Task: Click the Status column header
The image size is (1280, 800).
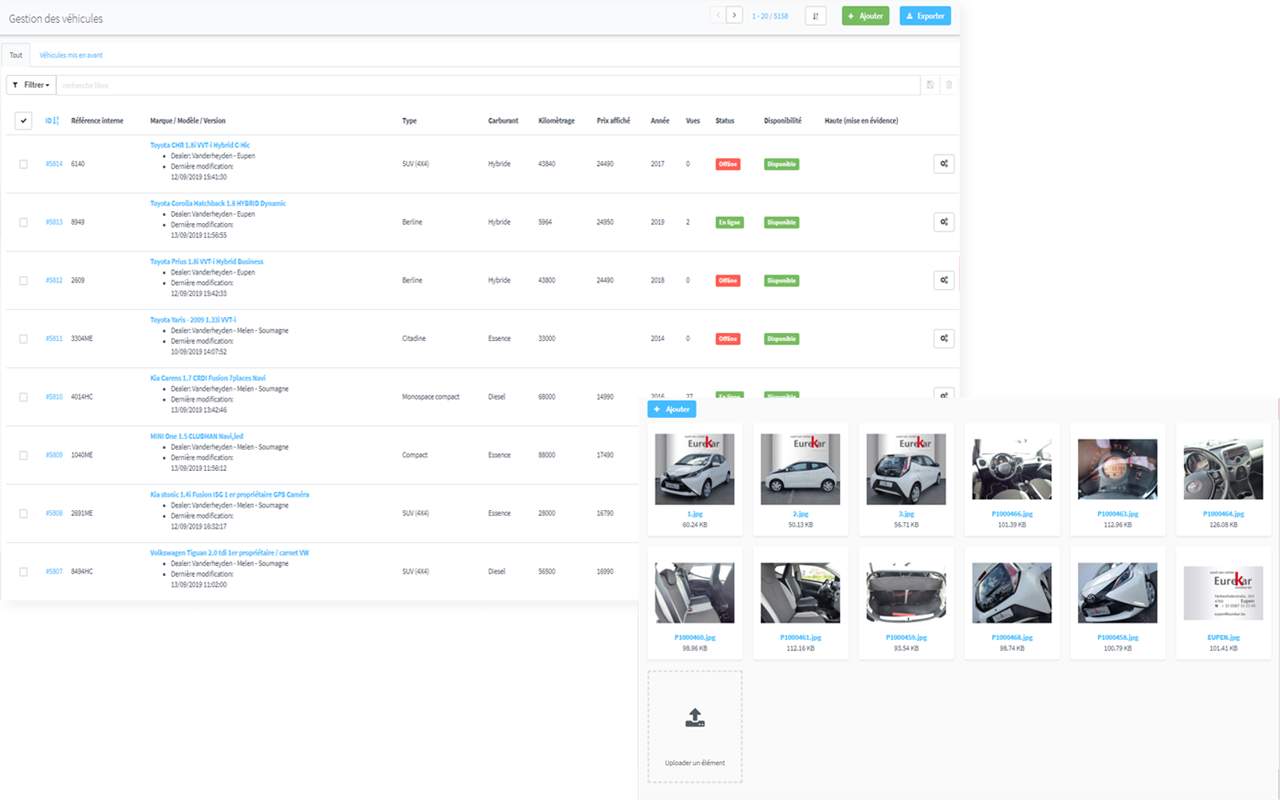Action: tap(725, 121)
